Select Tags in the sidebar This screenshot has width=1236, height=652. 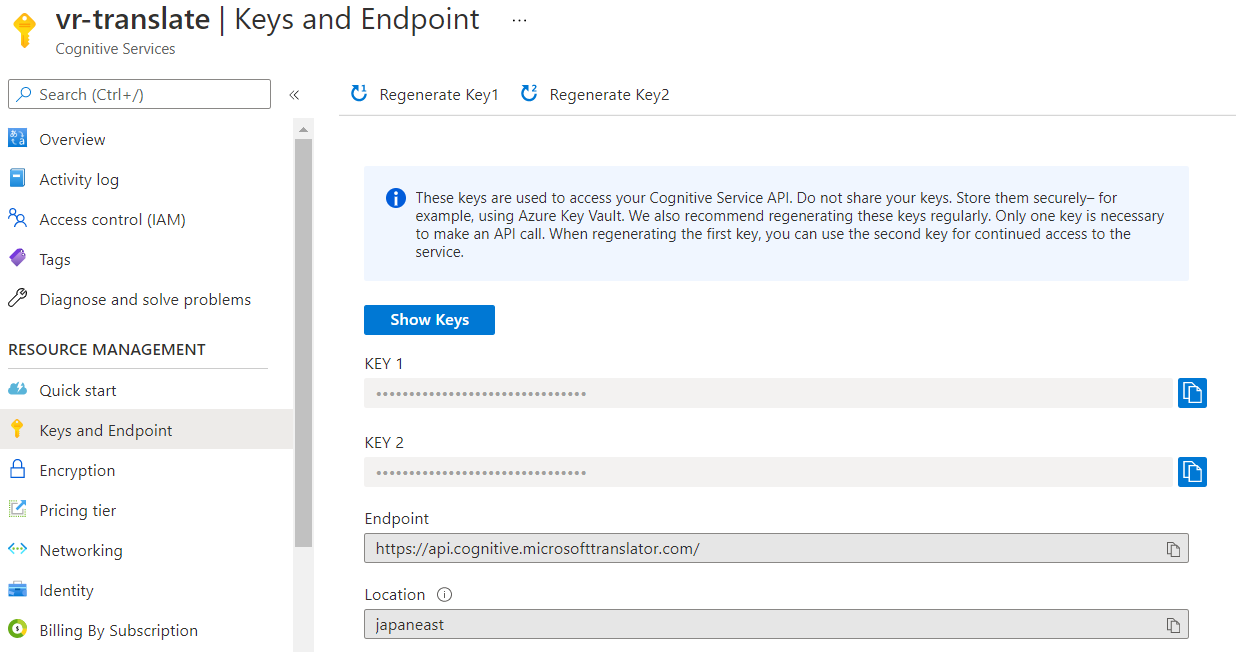point(55,260)
